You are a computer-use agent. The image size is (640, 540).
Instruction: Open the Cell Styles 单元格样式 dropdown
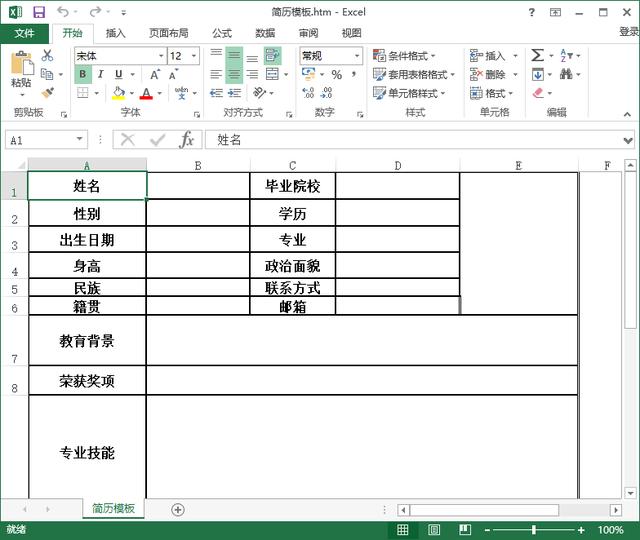[x=409, y=93]
